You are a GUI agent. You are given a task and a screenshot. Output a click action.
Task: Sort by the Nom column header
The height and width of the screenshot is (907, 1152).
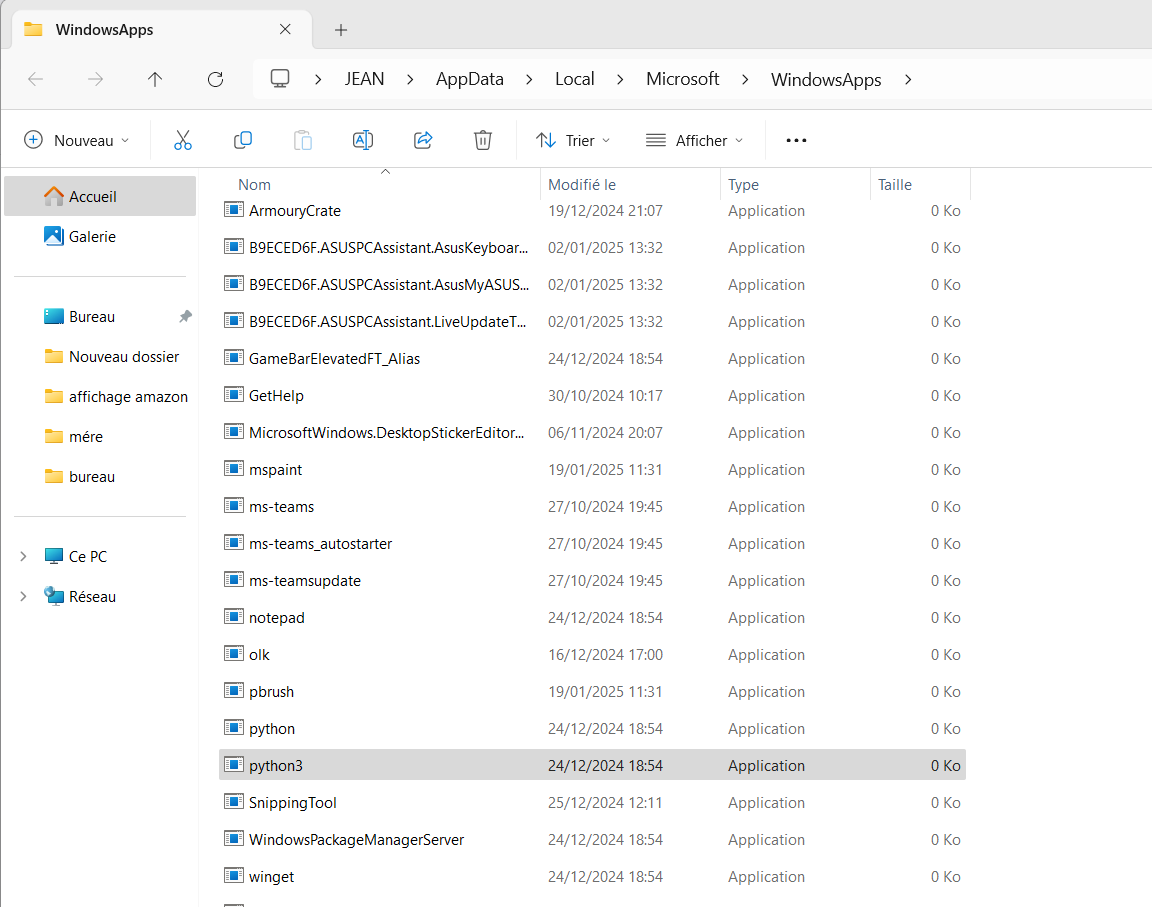click(x=254, y=185)
